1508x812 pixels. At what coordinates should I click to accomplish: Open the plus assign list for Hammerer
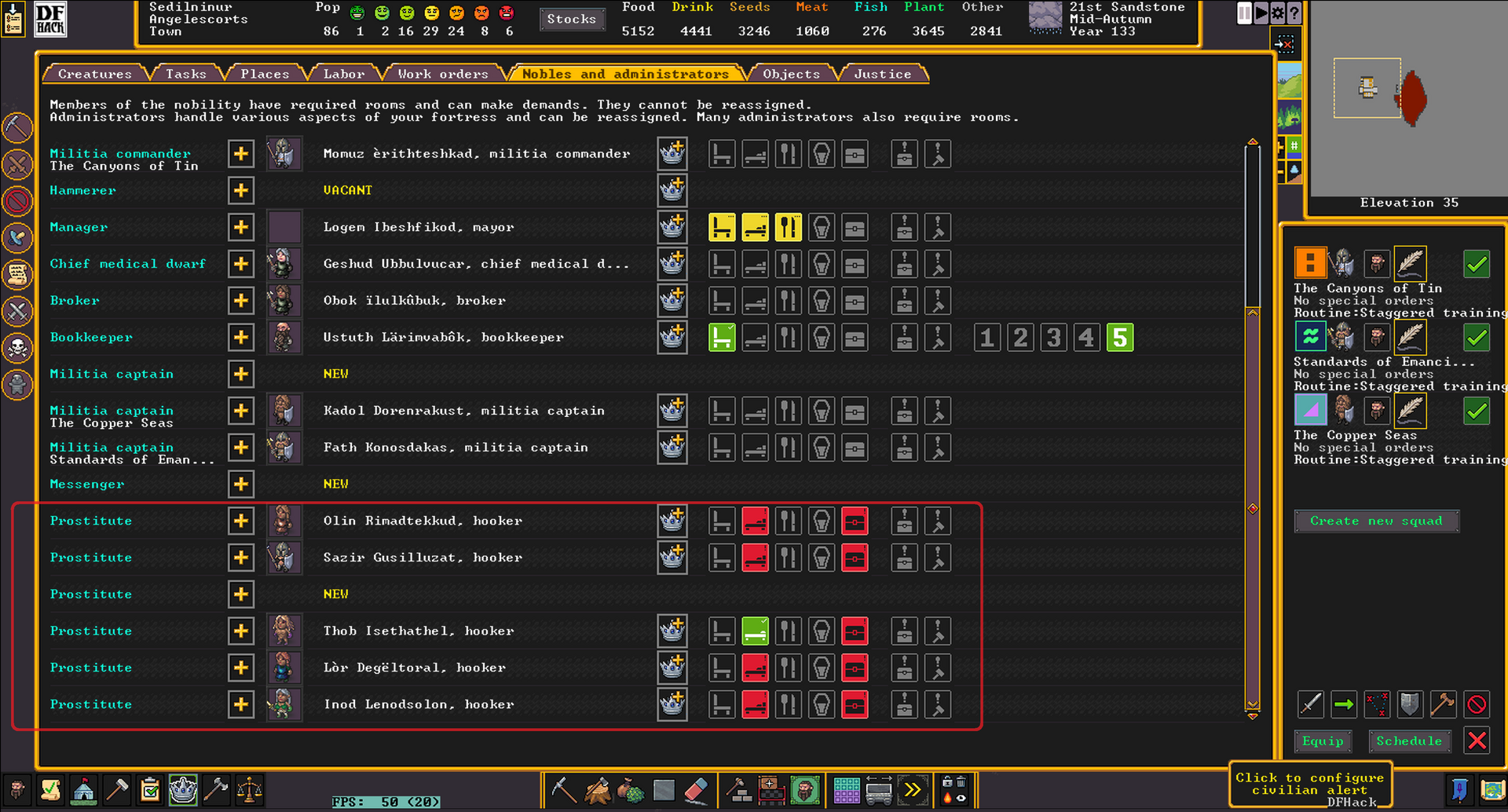pyautogui.click(x=241, y=190)
